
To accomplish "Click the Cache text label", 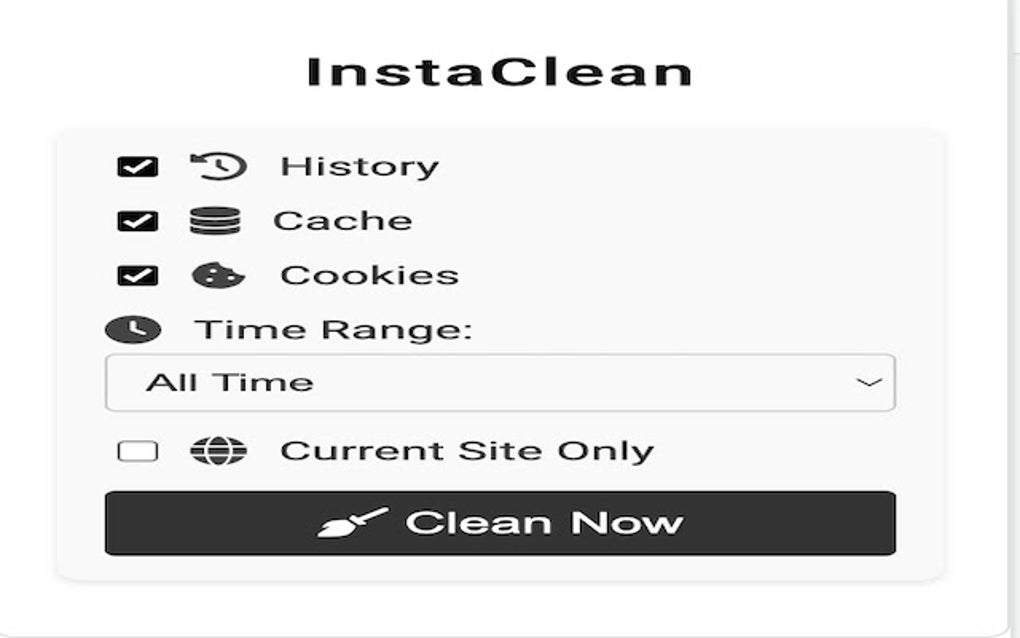I will pos(343,221).
